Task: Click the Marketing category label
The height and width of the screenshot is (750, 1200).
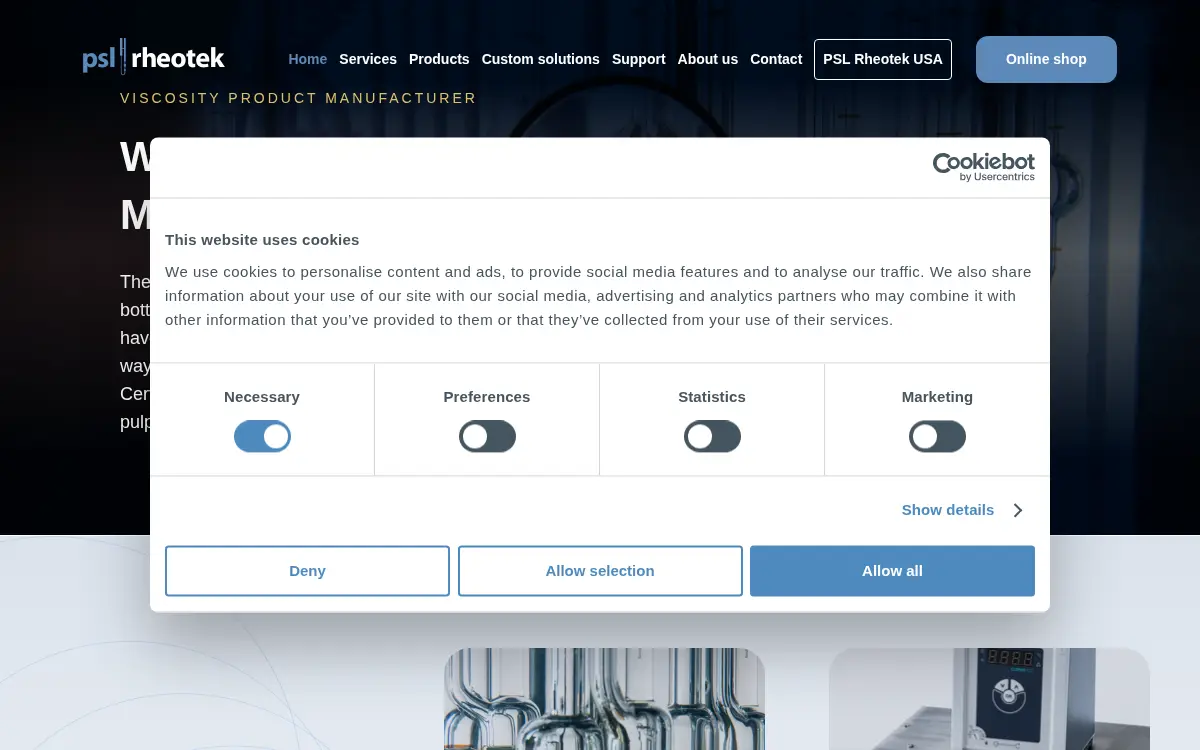Action: (x=937, y=397)
